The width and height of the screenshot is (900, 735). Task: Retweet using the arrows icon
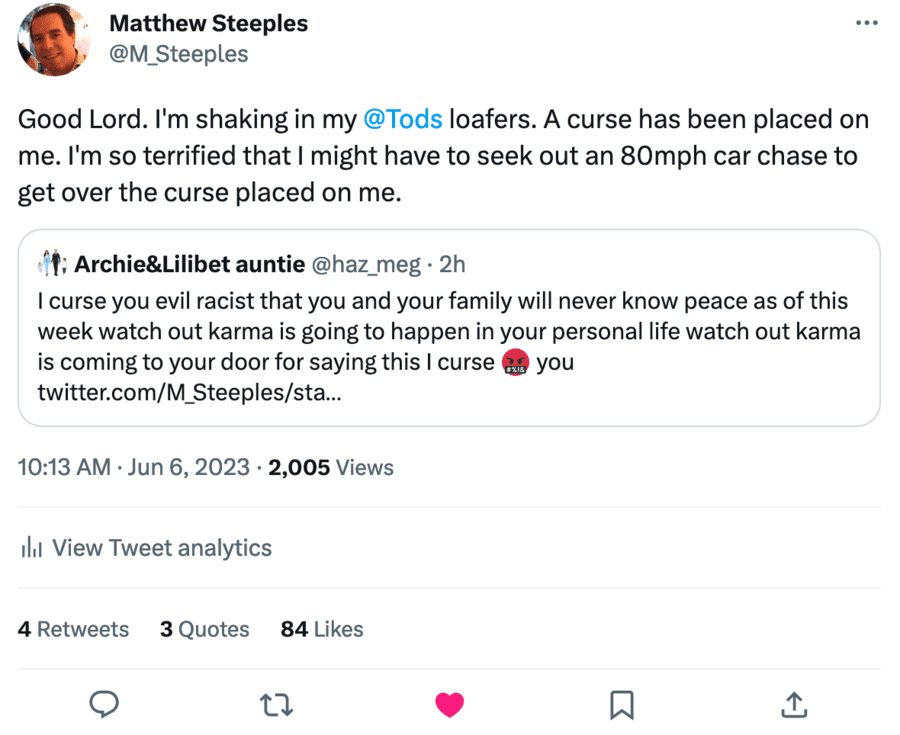coord(276,705)
